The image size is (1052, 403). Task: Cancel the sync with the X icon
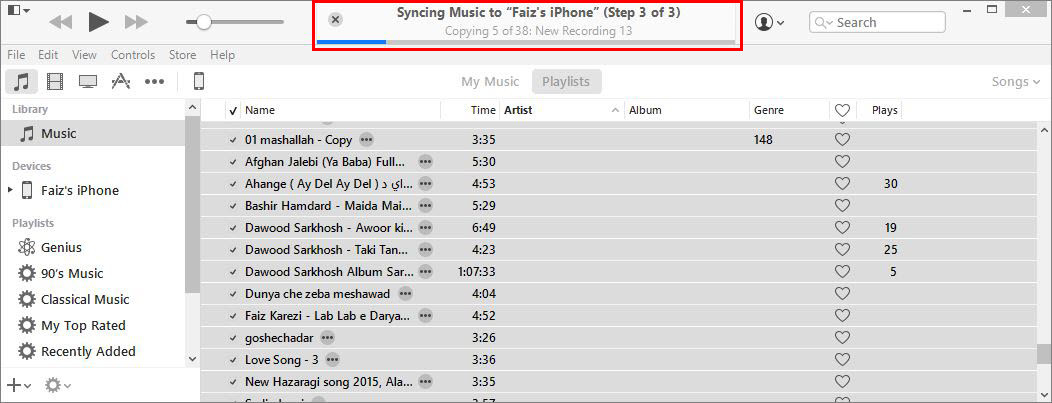click(x=335, y=20)
